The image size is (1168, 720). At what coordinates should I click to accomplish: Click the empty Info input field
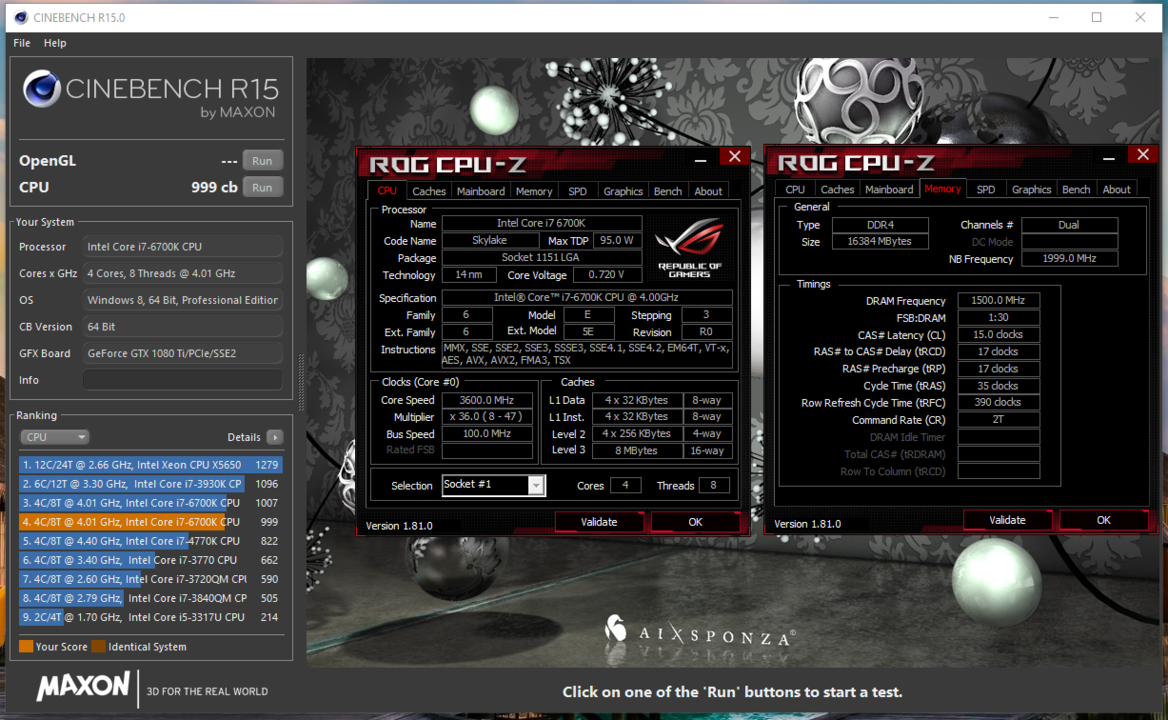pos(182,380)
